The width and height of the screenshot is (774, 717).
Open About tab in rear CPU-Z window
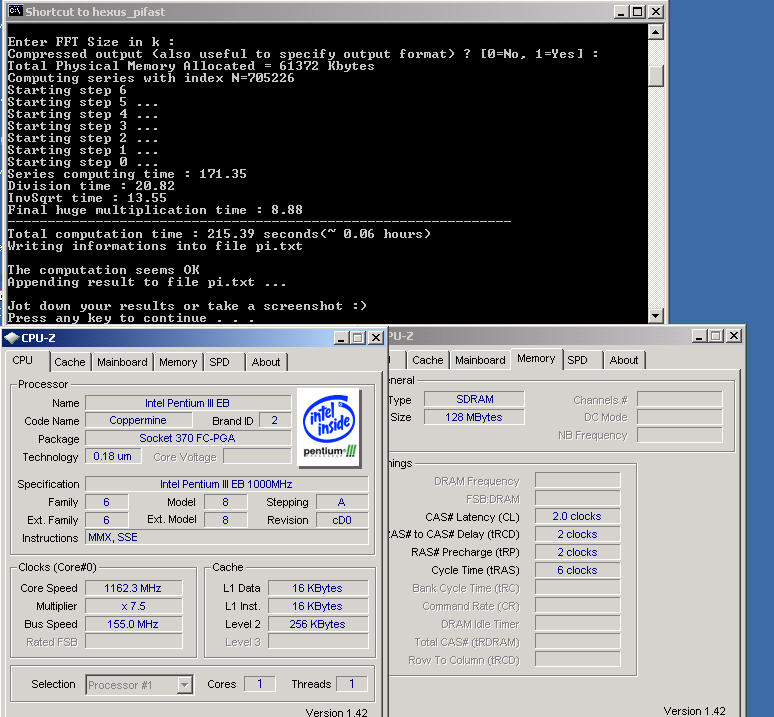click(623, 360)
